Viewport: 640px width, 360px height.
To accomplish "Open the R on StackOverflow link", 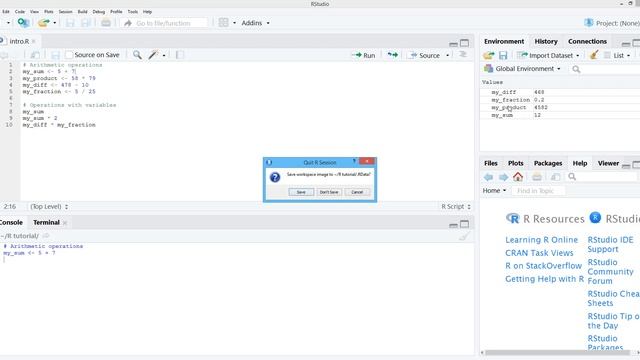I will [x=543, y=266].
